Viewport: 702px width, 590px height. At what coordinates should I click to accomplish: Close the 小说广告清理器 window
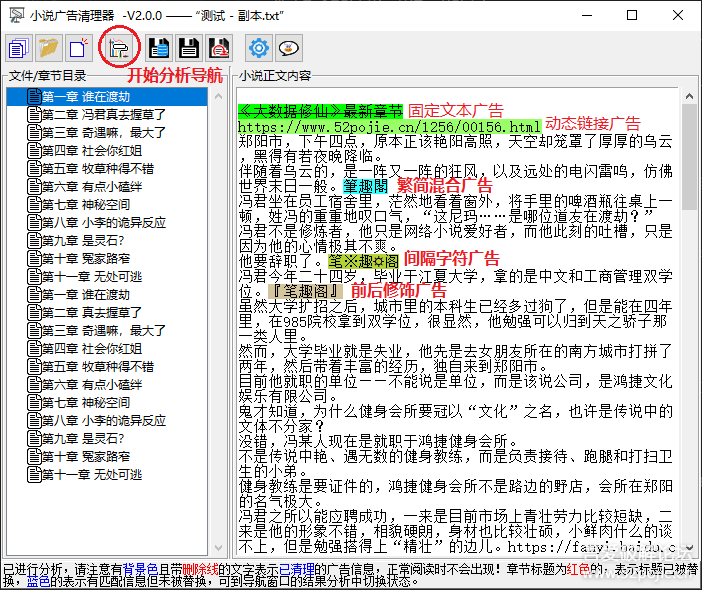678,15
